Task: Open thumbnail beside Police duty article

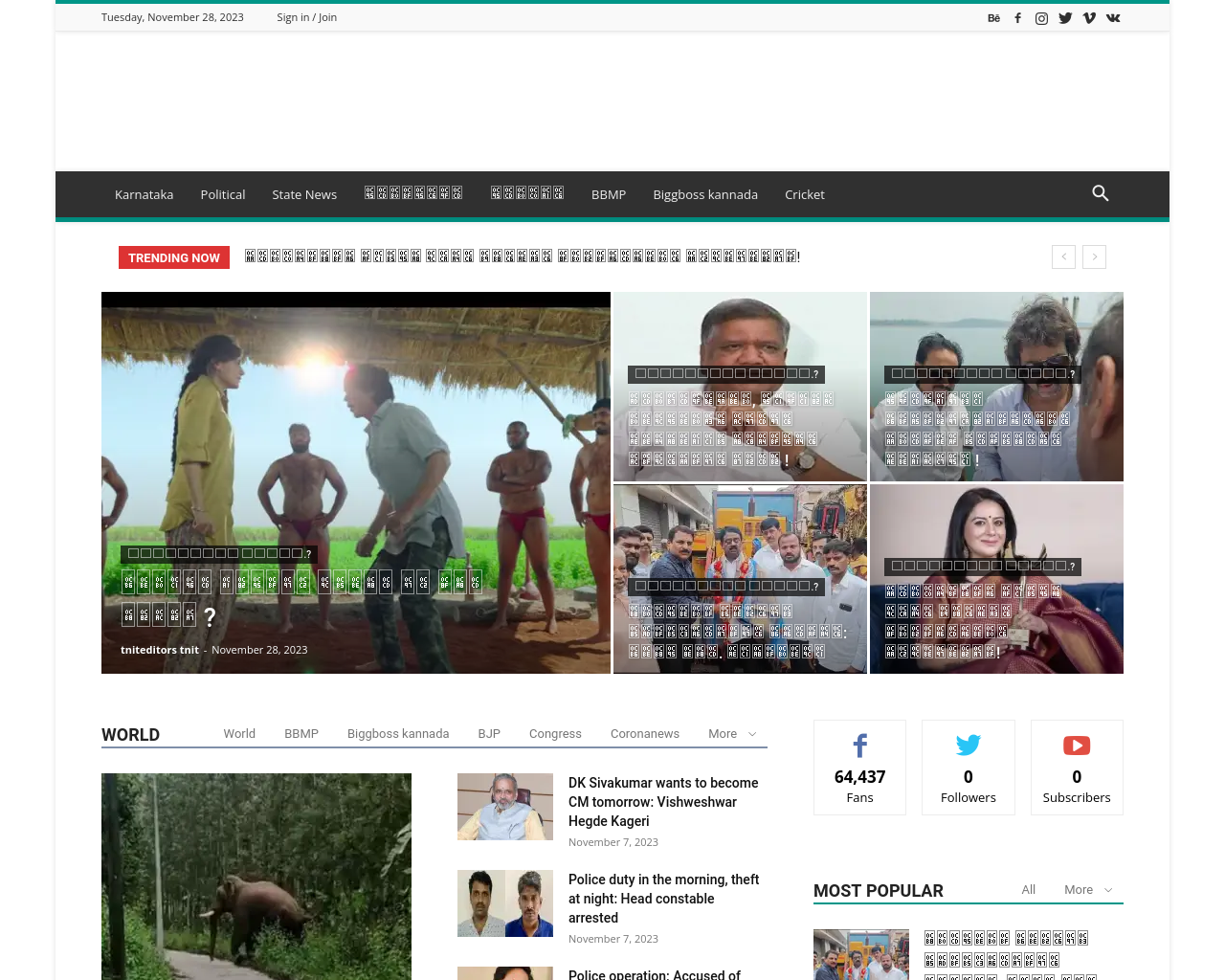Action: [x=505, y=903]
